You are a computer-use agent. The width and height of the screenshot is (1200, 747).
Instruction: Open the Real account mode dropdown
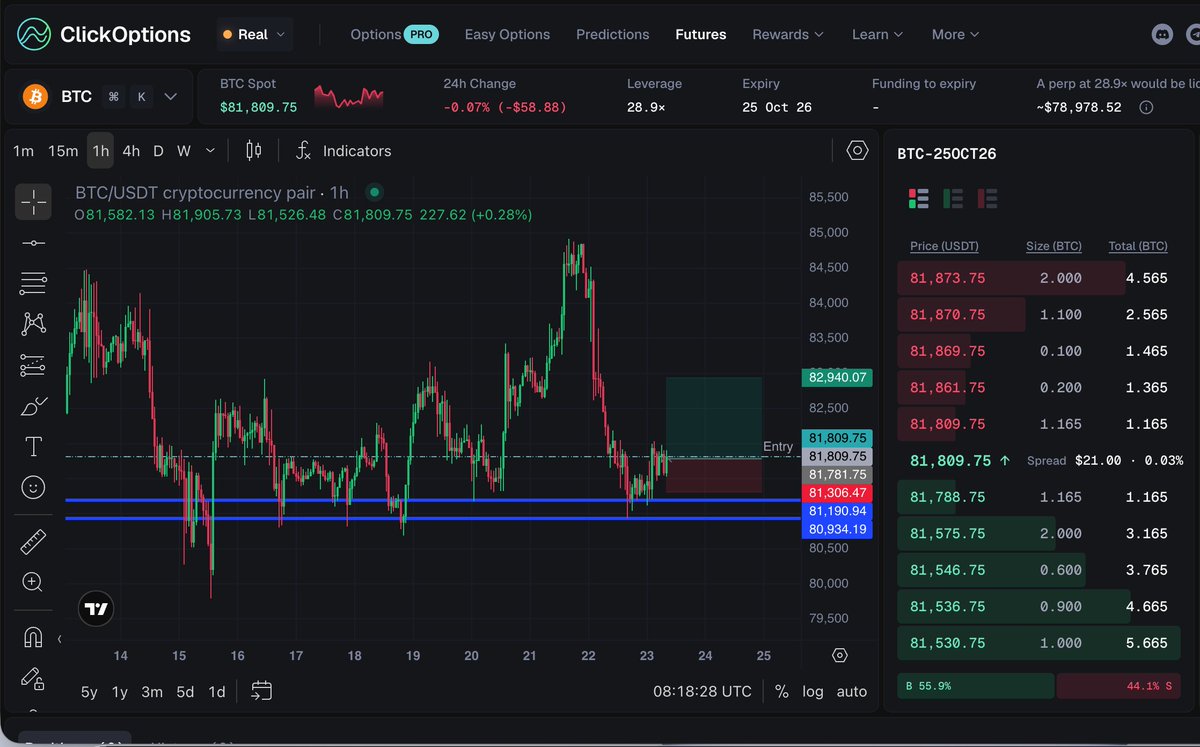255,34
